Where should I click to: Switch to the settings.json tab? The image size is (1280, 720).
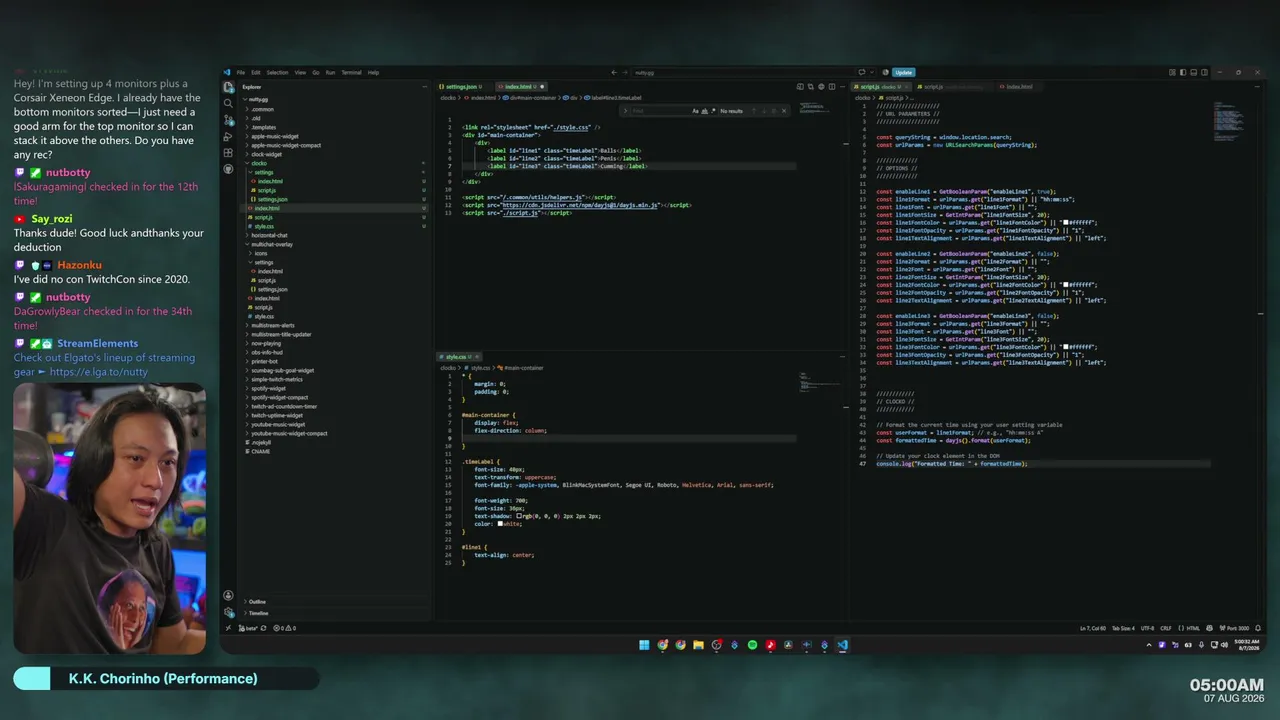[461, 87]
